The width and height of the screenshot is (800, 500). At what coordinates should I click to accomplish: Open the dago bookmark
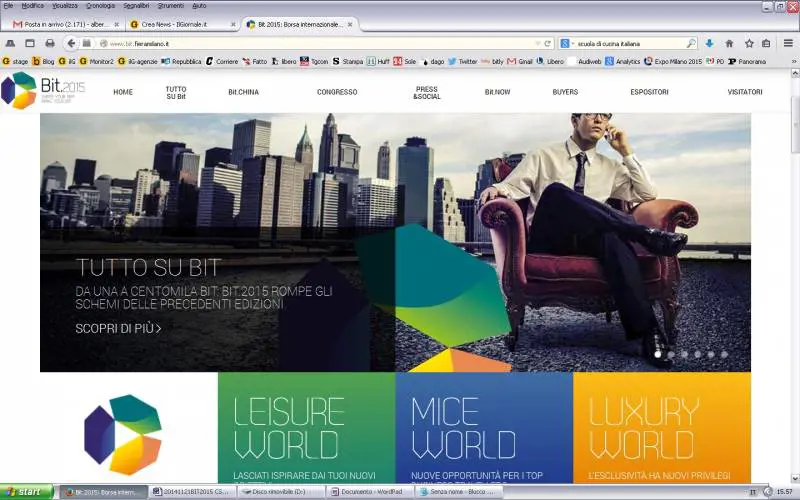(434, 61)
